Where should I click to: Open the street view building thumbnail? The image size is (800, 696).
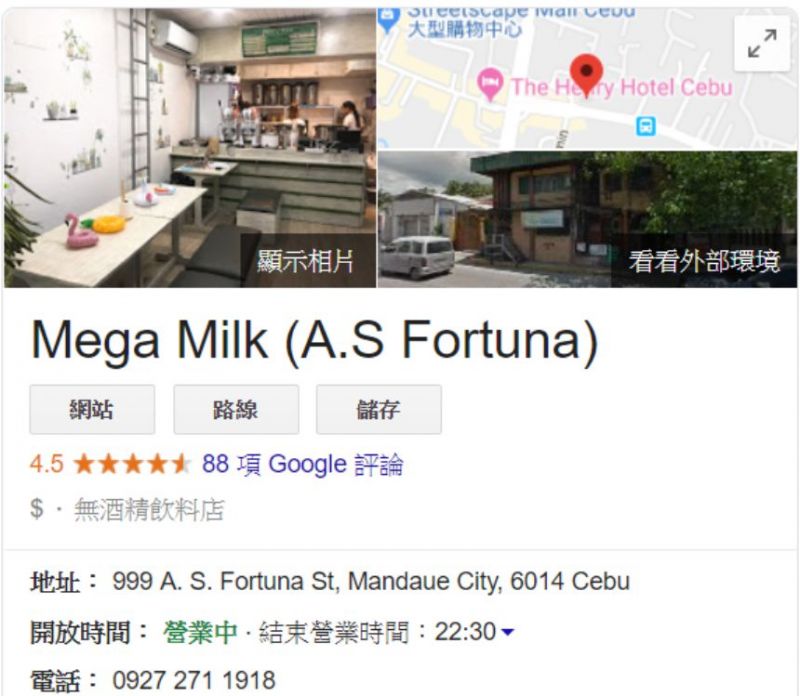[587, 219]
